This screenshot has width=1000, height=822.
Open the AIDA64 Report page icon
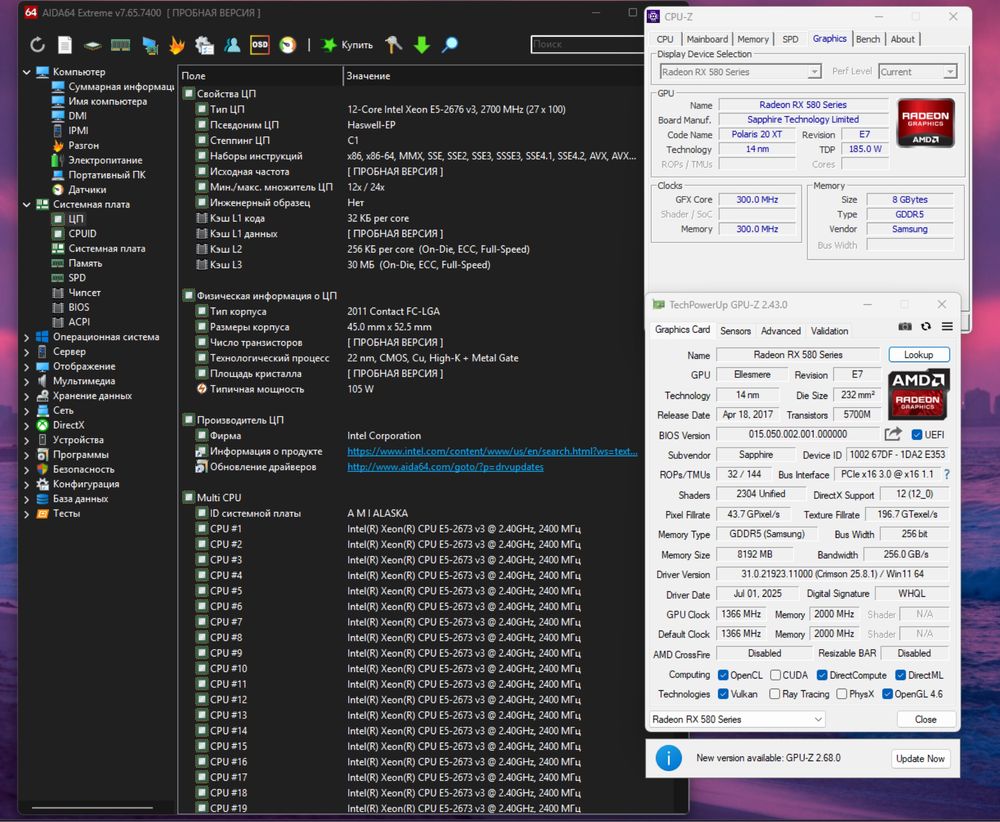coord(64,45)
